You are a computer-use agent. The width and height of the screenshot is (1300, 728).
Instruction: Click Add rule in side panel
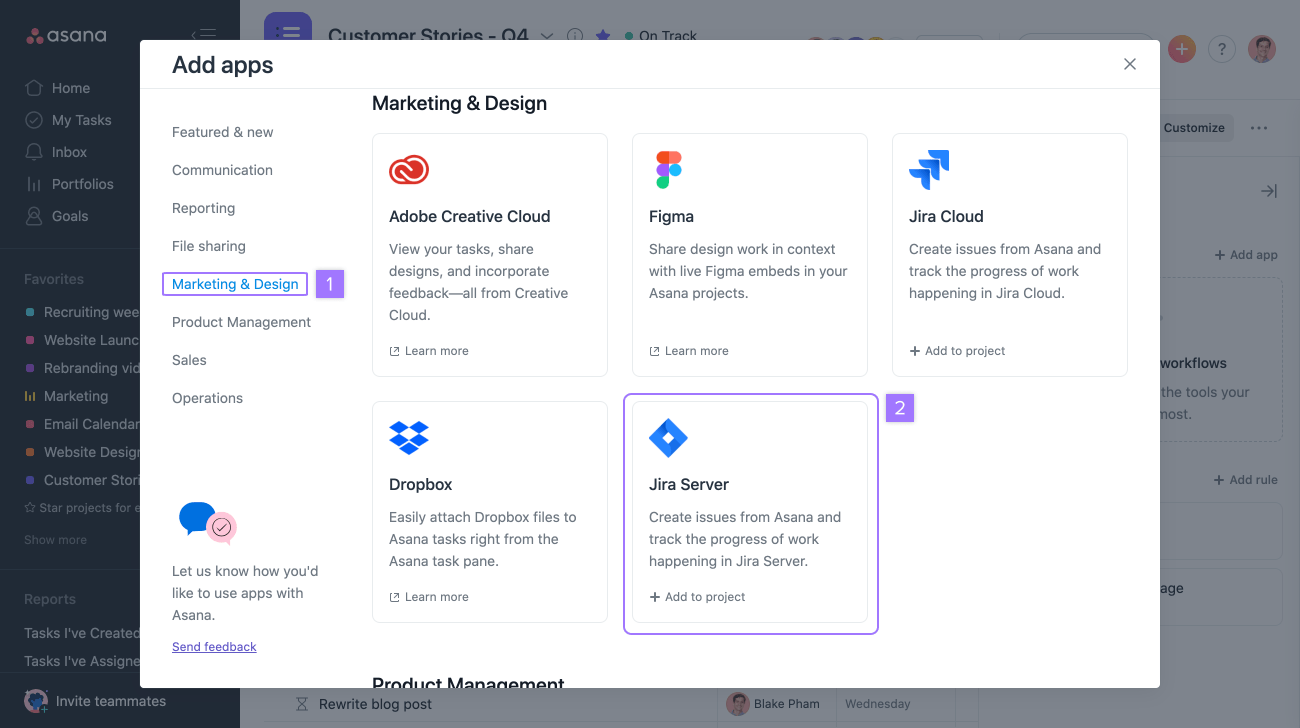click(x=1246, y=480)
